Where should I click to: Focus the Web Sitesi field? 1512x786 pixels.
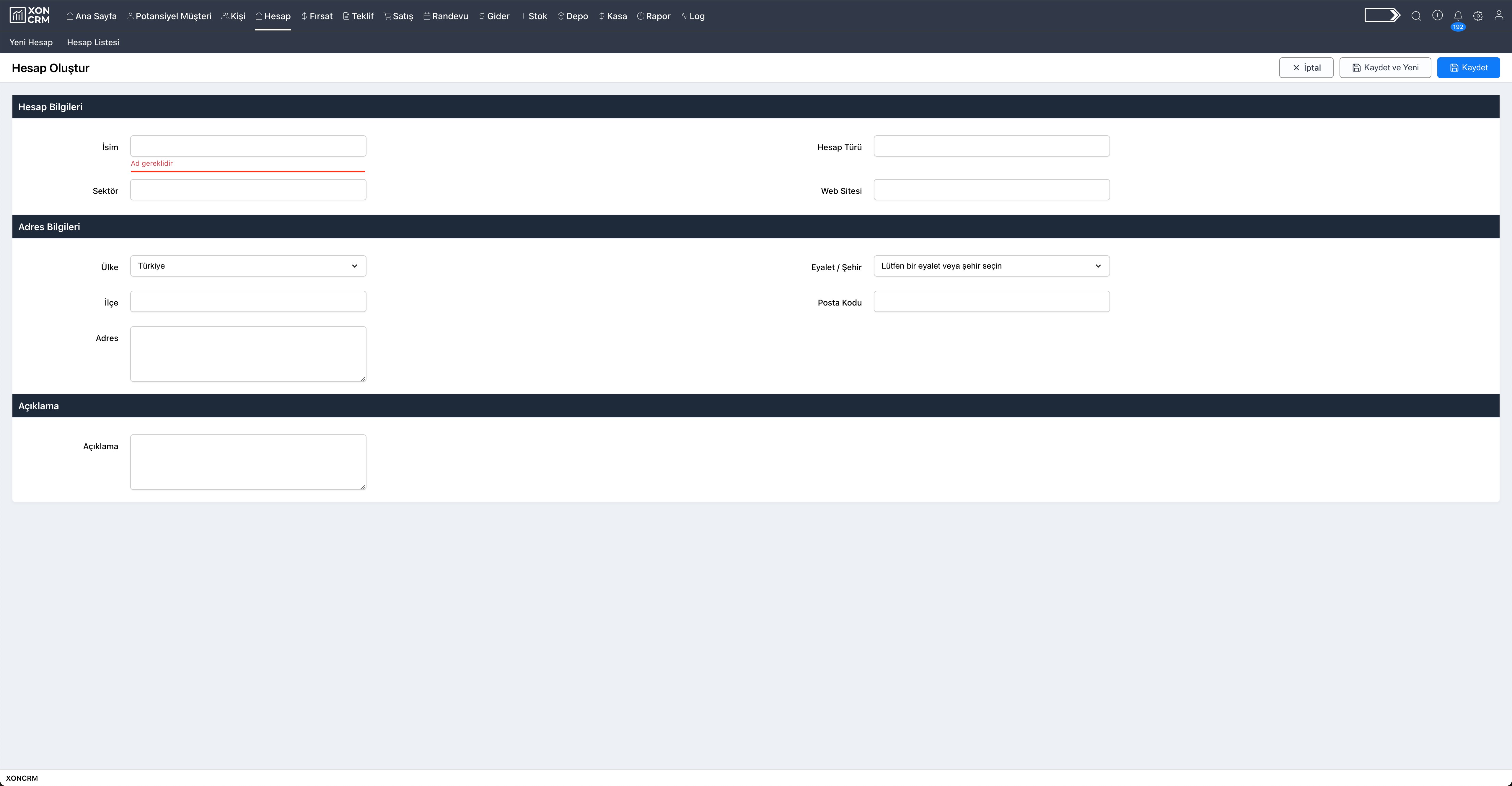click(991, 190)
